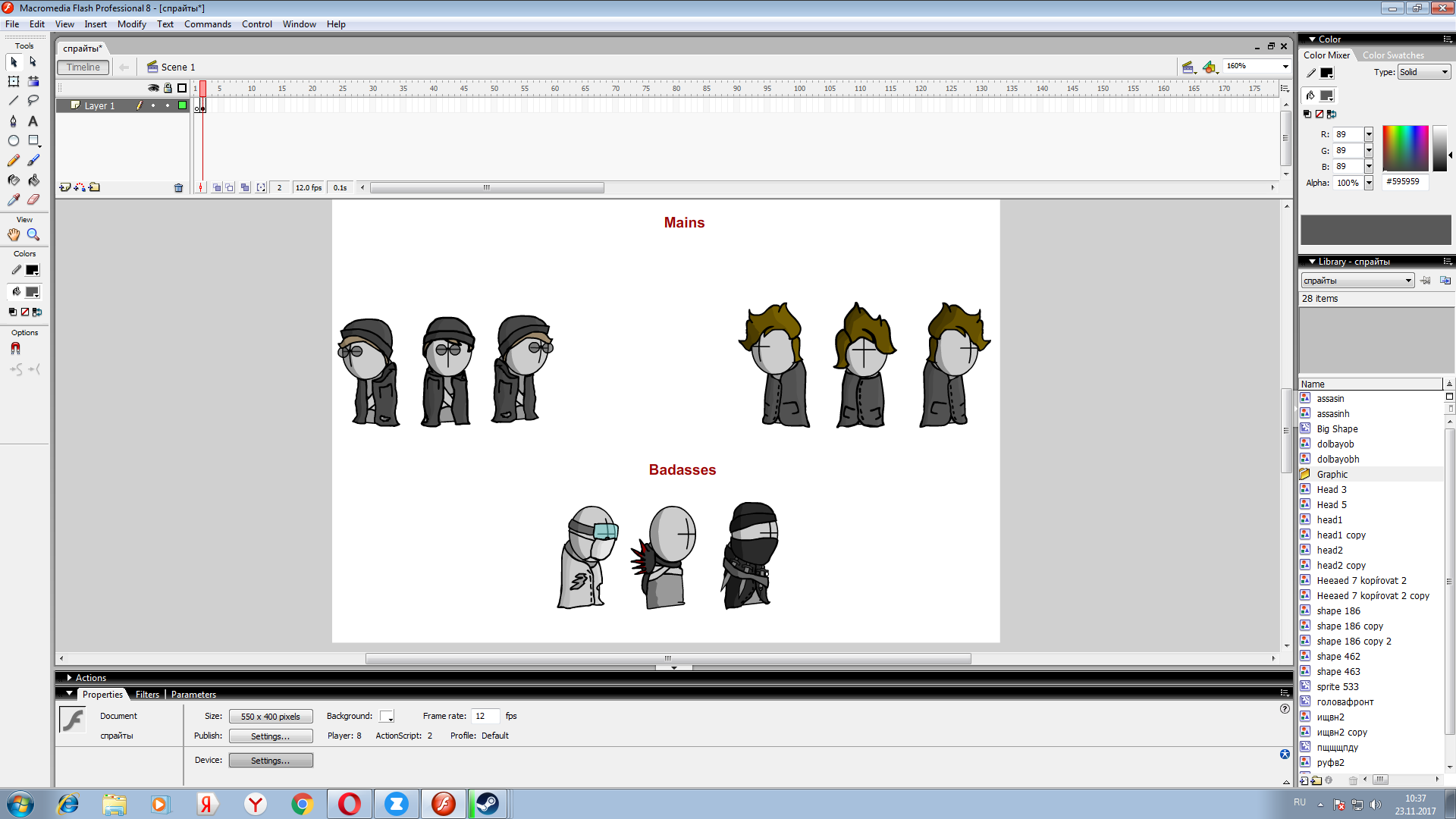Select the Pencil tool
The height and width of the screenshot is (819, 1456).
[14, 160]
